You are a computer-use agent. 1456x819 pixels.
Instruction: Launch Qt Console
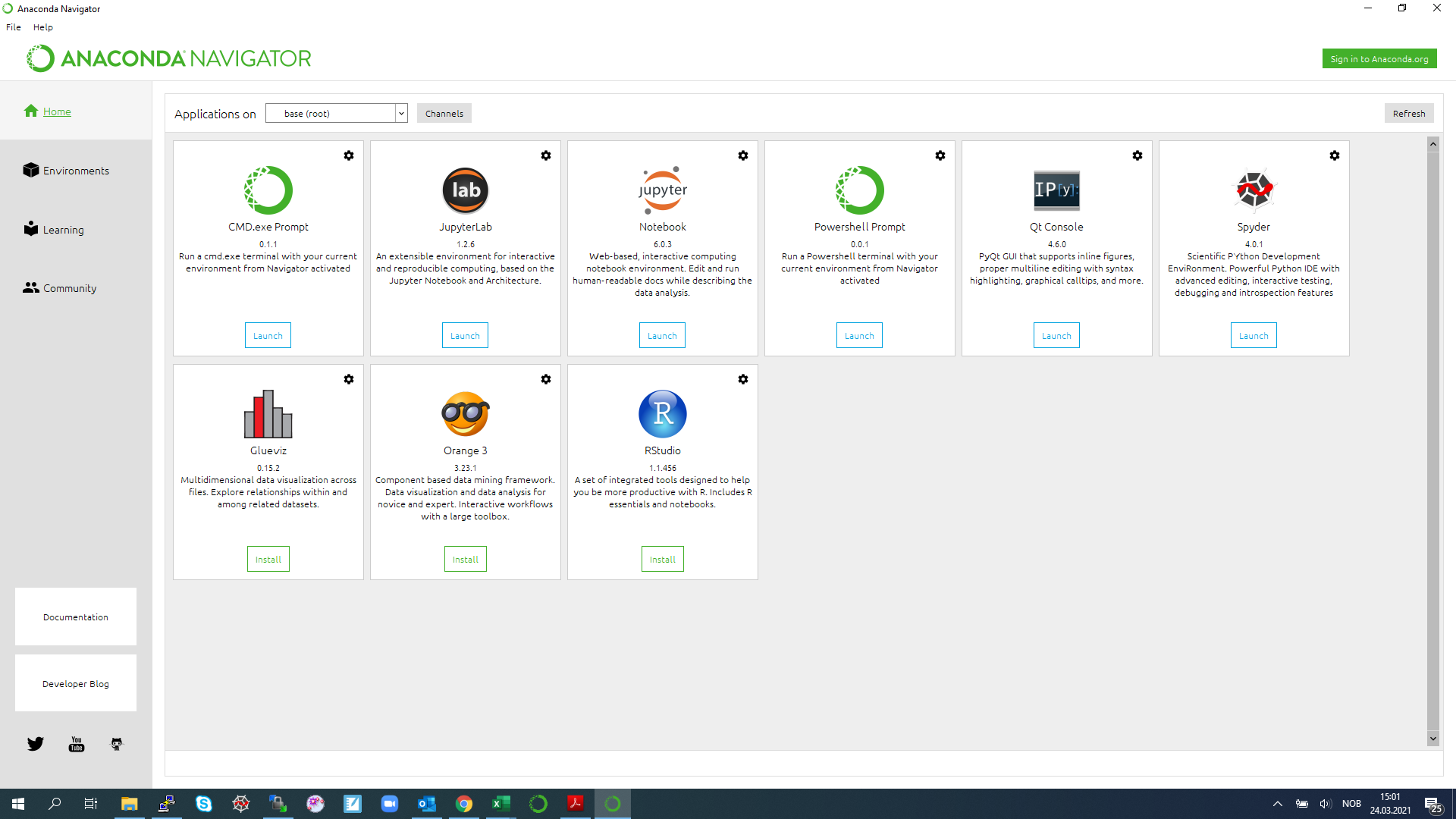point(1056,335)
